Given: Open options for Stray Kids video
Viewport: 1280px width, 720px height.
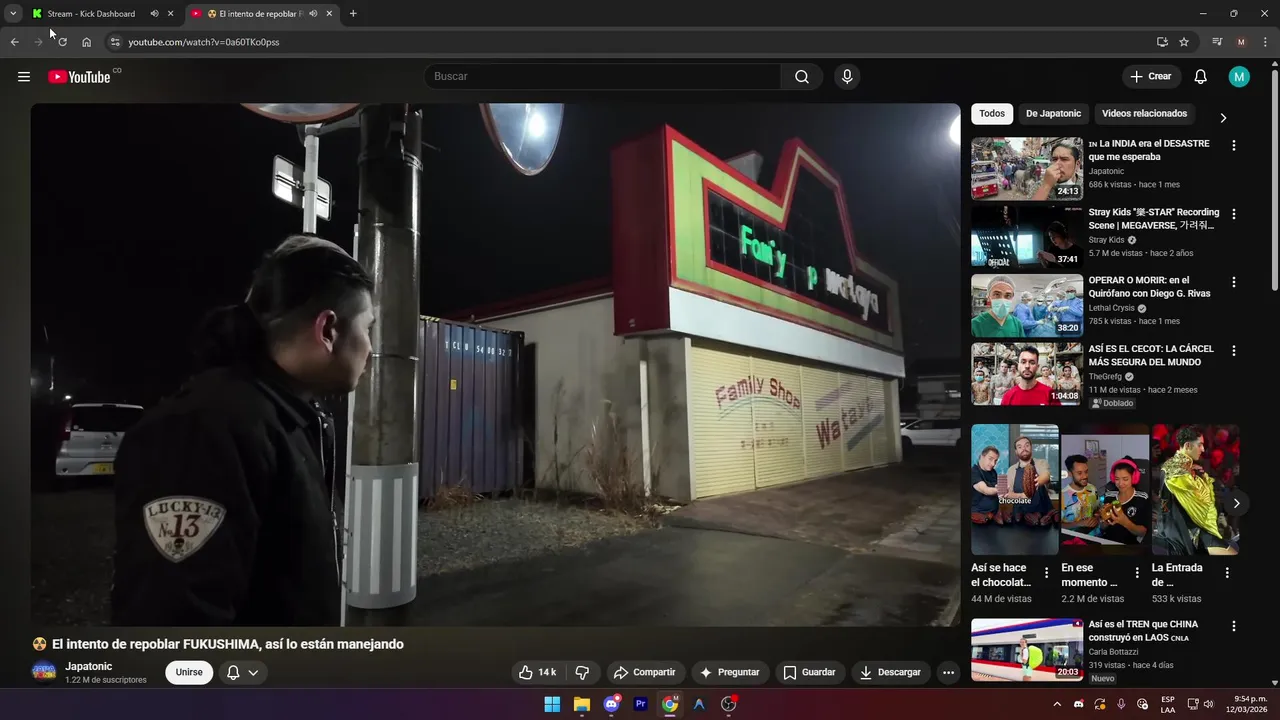Looking at the screenshot, I should point(1233,214).
